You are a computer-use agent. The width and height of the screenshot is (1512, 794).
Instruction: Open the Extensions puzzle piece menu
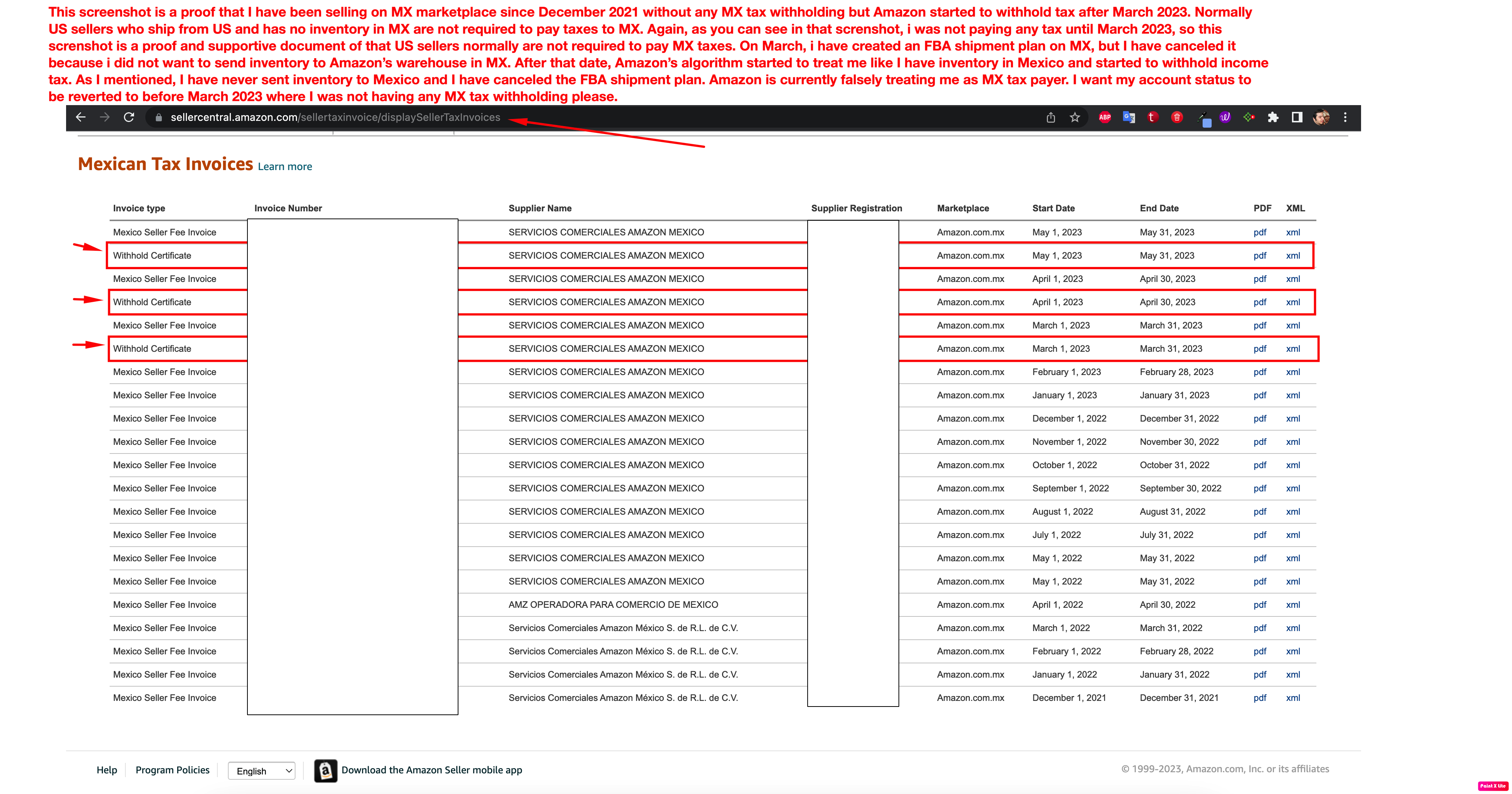tap(1272, 118)
